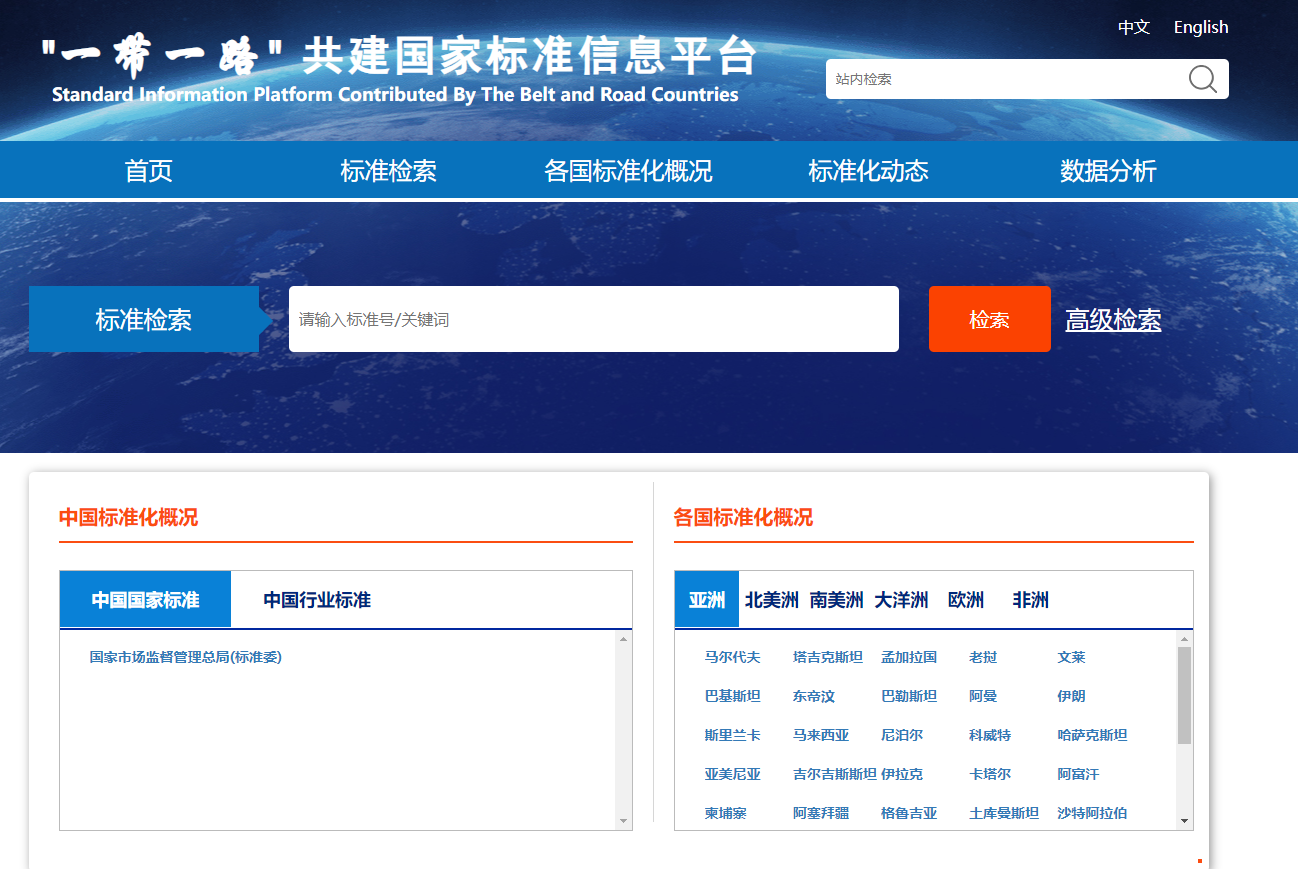The image size is (1298, 869).
Task: Click the magnifying glass search icon
Action: (x=1202, y=79)
